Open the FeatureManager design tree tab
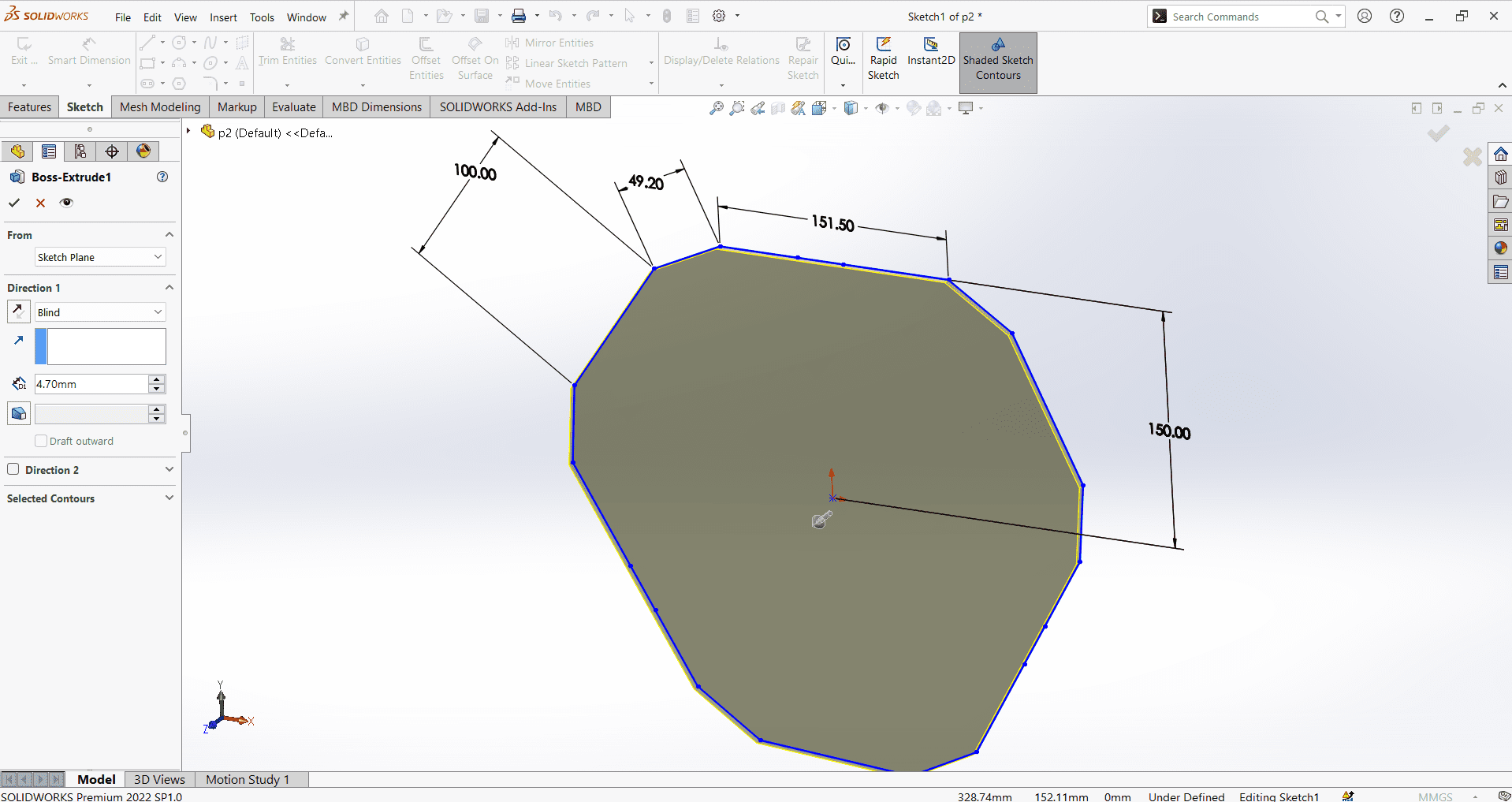 click(x=17, y=151)
